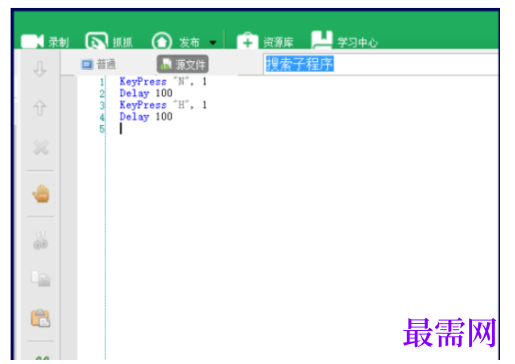Click the 录制 record camera icon
The height and width of the screenshot is (364, 515).
(x=33, y=42)
